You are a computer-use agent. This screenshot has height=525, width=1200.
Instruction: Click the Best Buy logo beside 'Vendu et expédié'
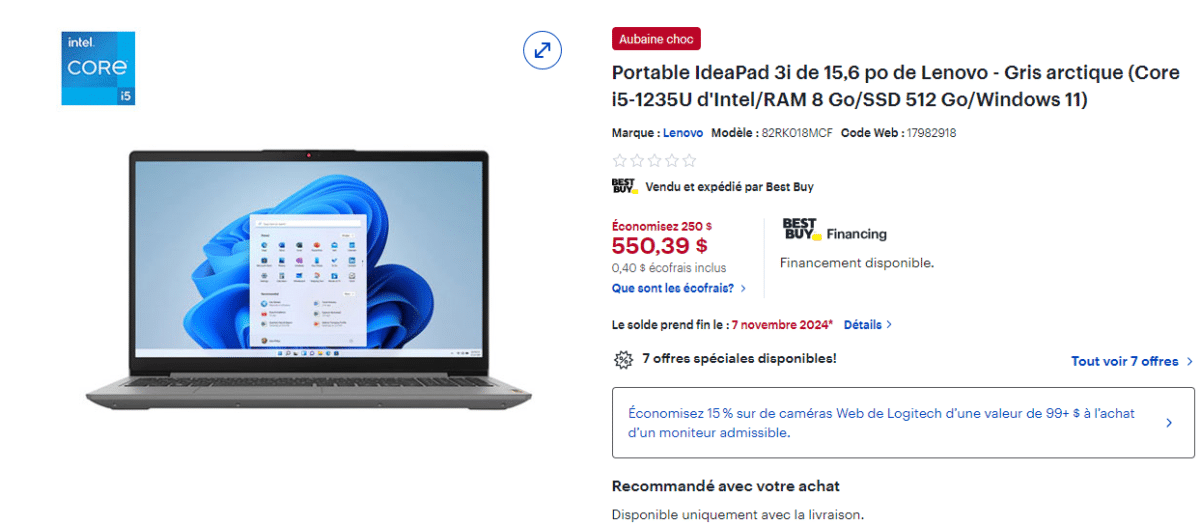[x=624, y=186]
